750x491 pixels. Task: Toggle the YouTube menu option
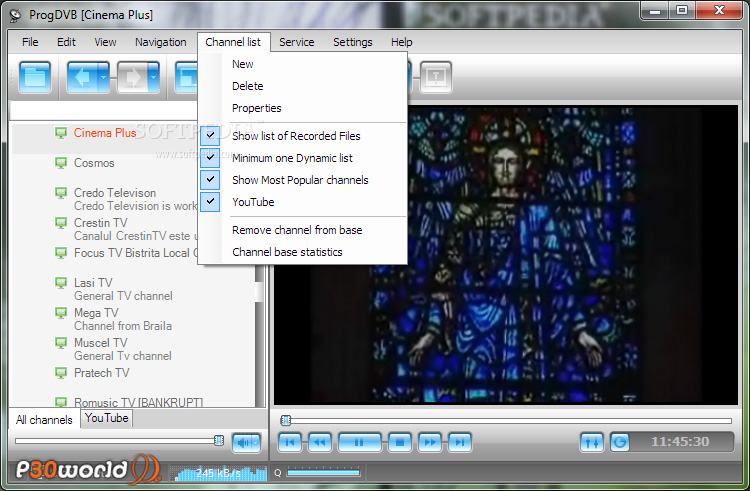coord(303,202)
